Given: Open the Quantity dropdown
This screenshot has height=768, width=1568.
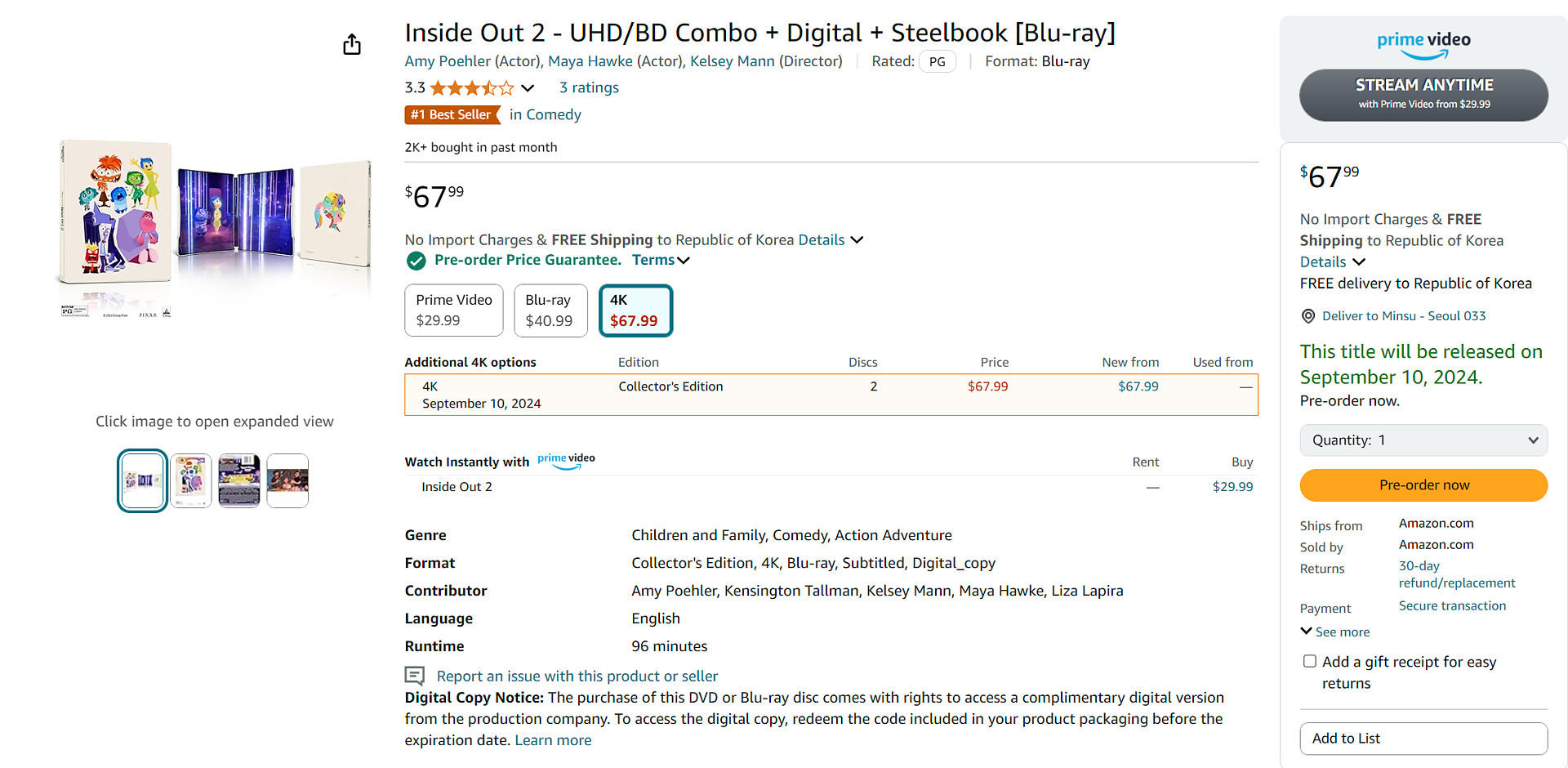Looking at the screenshot, I should tap(1423, 440).
